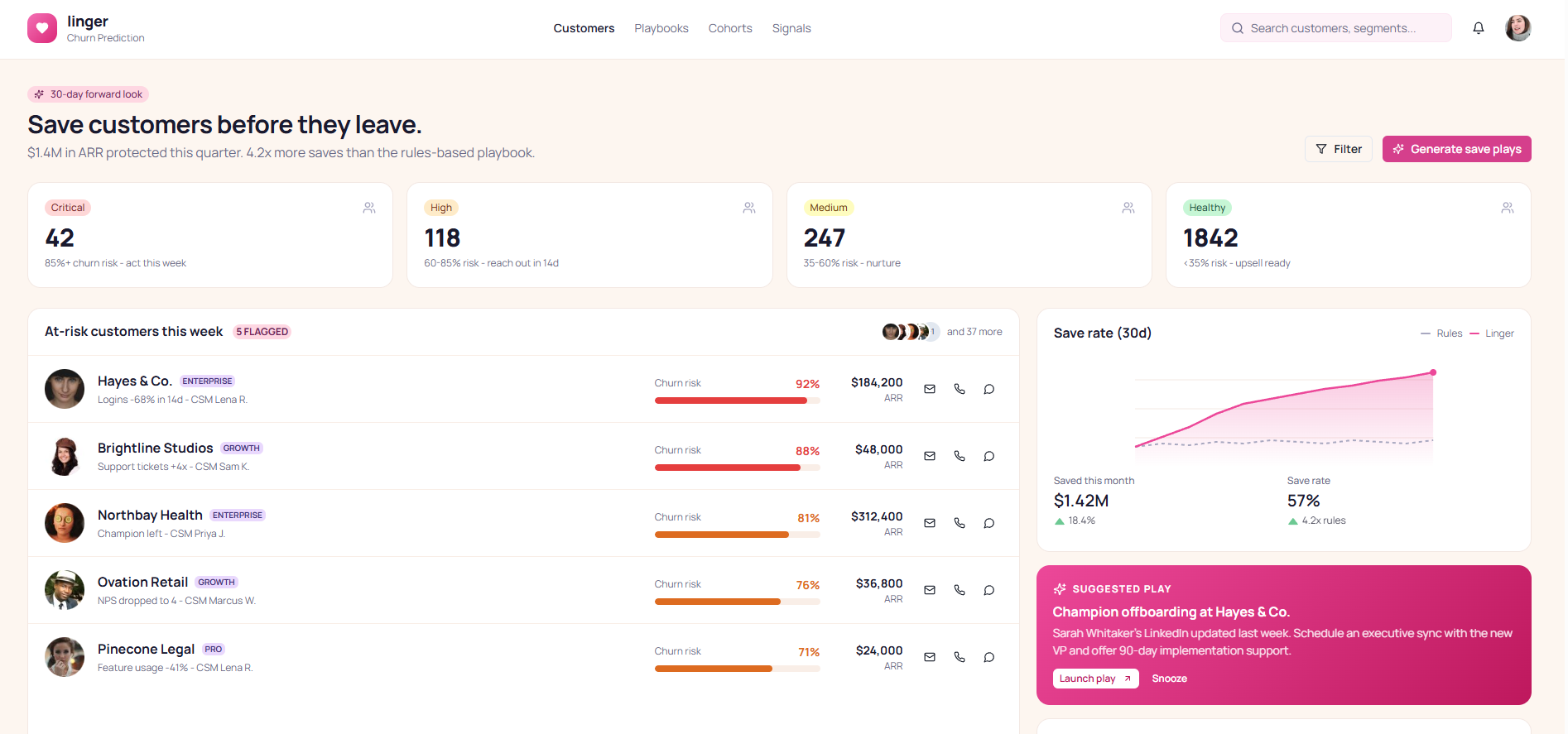Image resolution: width=1568 pixels, height=734 pixels.
Task: Toggle the Linger legend series
Action: 1492,333
